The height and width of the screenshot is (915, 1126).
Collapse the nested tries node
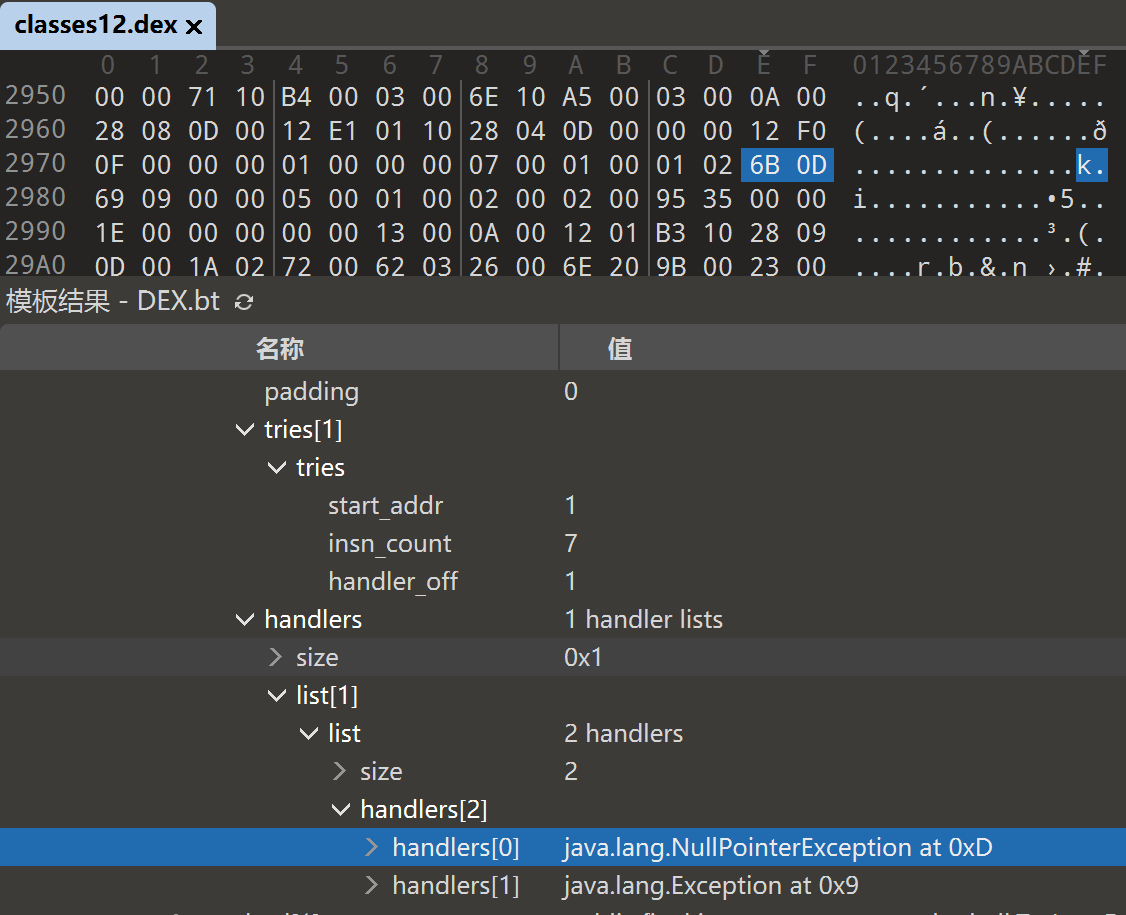pyautogui.click(x=276, y=468)
